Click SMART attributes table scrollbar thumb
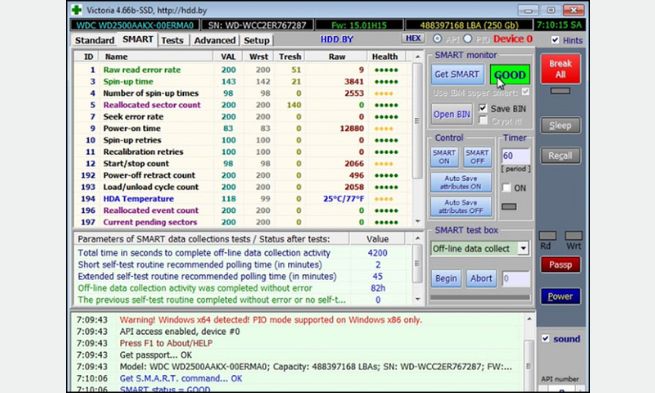The height and width of the screenshot is (393, 655). pos(418,121)
